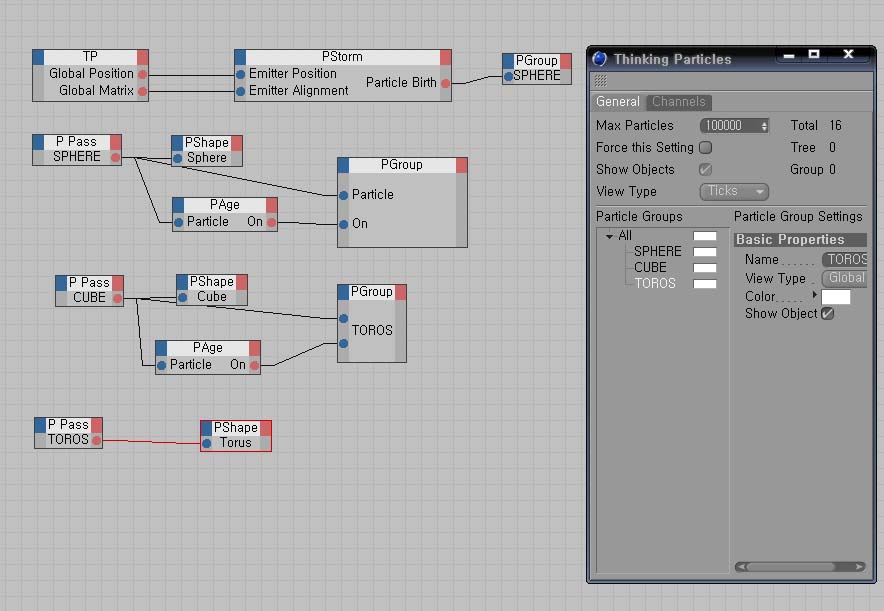Click the Name field showing TOROS
884x611 pixels.
point(844,259)
